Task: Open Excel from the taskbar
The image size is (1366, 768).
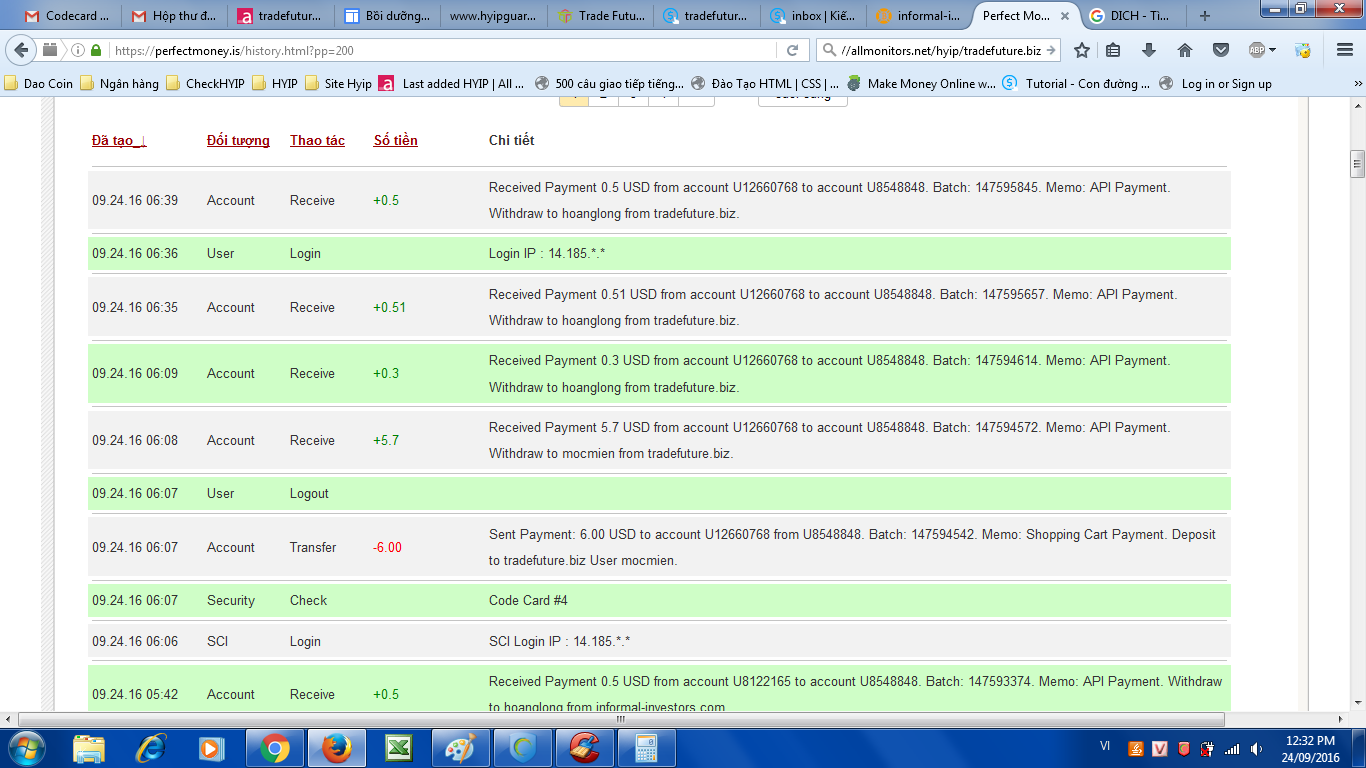Action: point(399,748)
